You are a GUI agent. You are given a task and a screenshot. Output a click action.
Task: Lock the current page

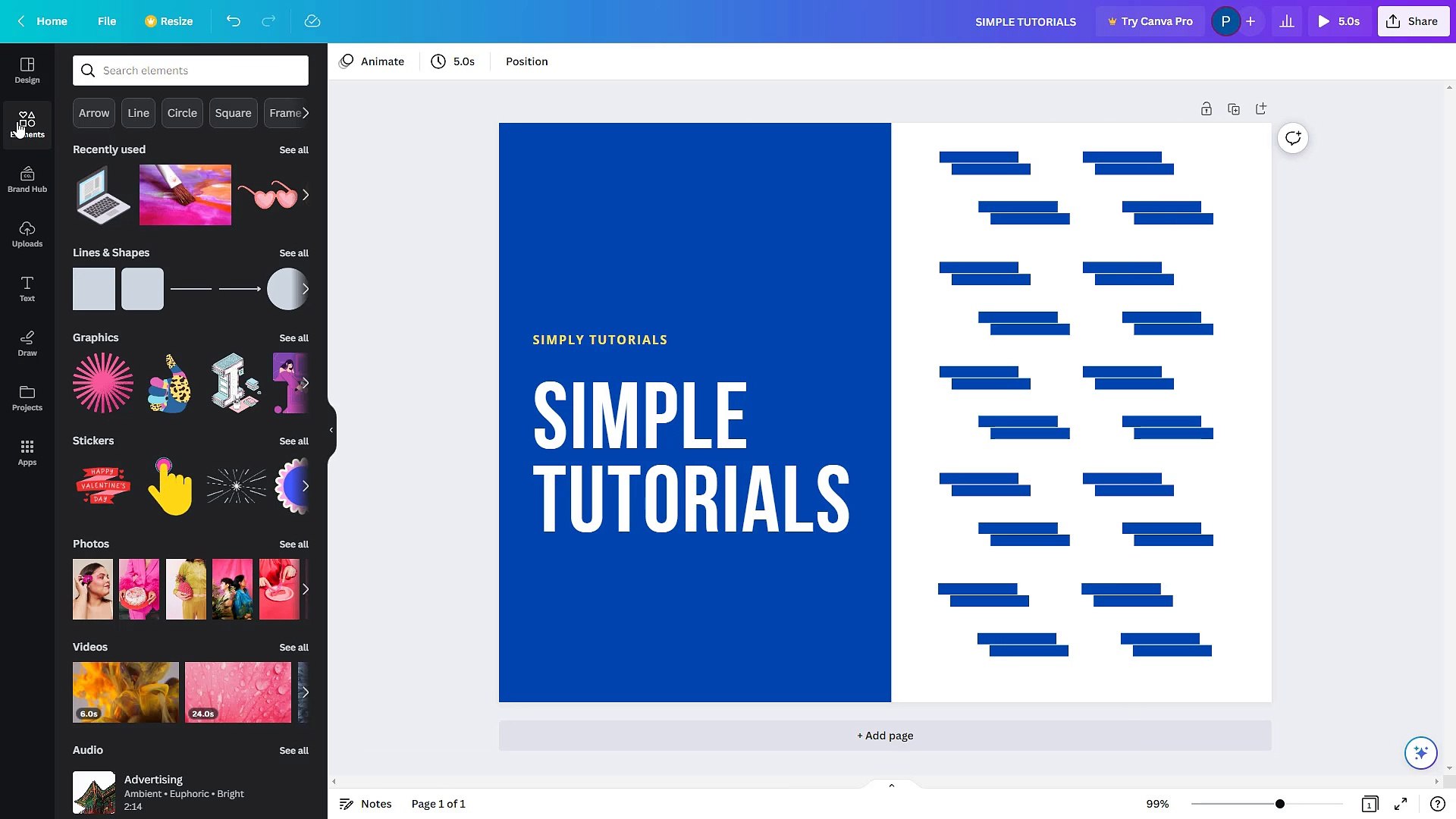(x=1207, y=108)
